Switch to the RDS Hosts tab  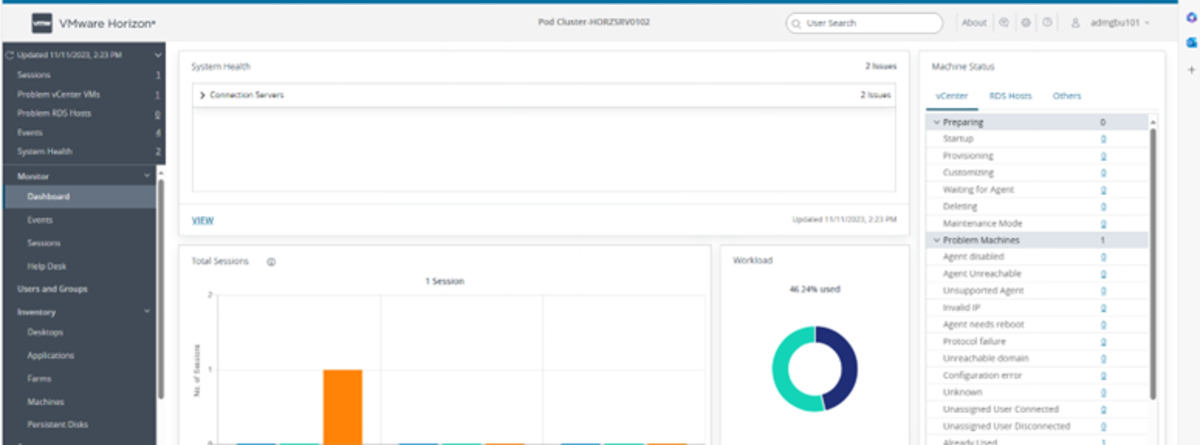pyautogui.click(x=1010, y=96)
